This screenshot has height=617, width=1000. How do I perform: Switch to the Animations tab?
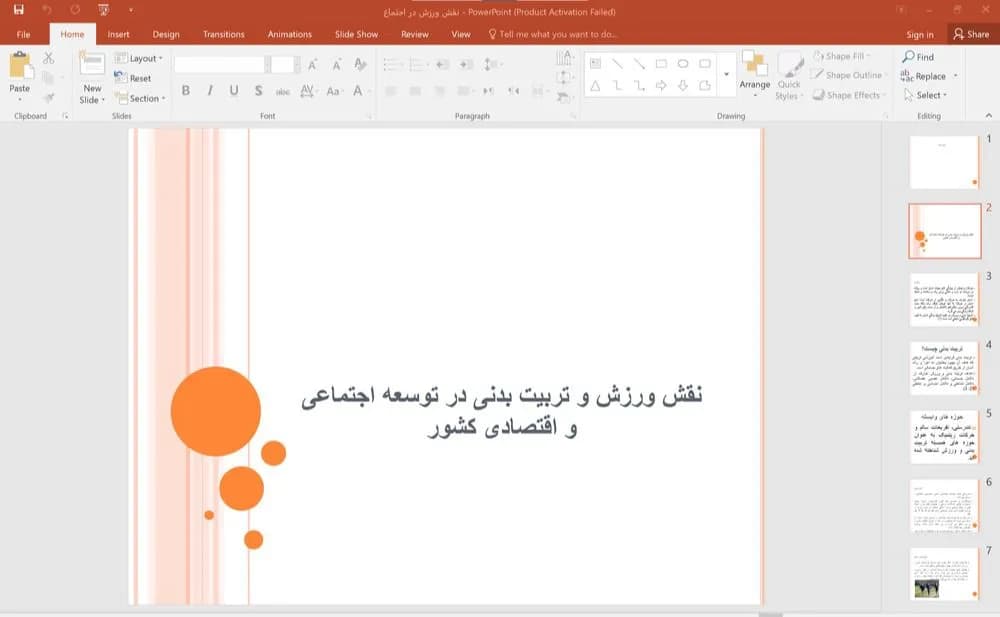pyautogui.click(x=290, y=34)
